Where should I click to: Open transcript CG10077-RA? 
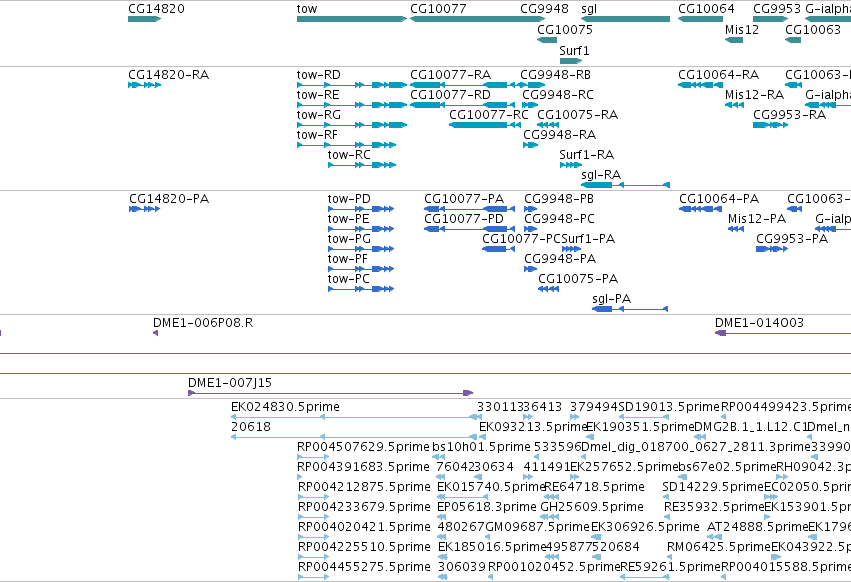[462, 85]
